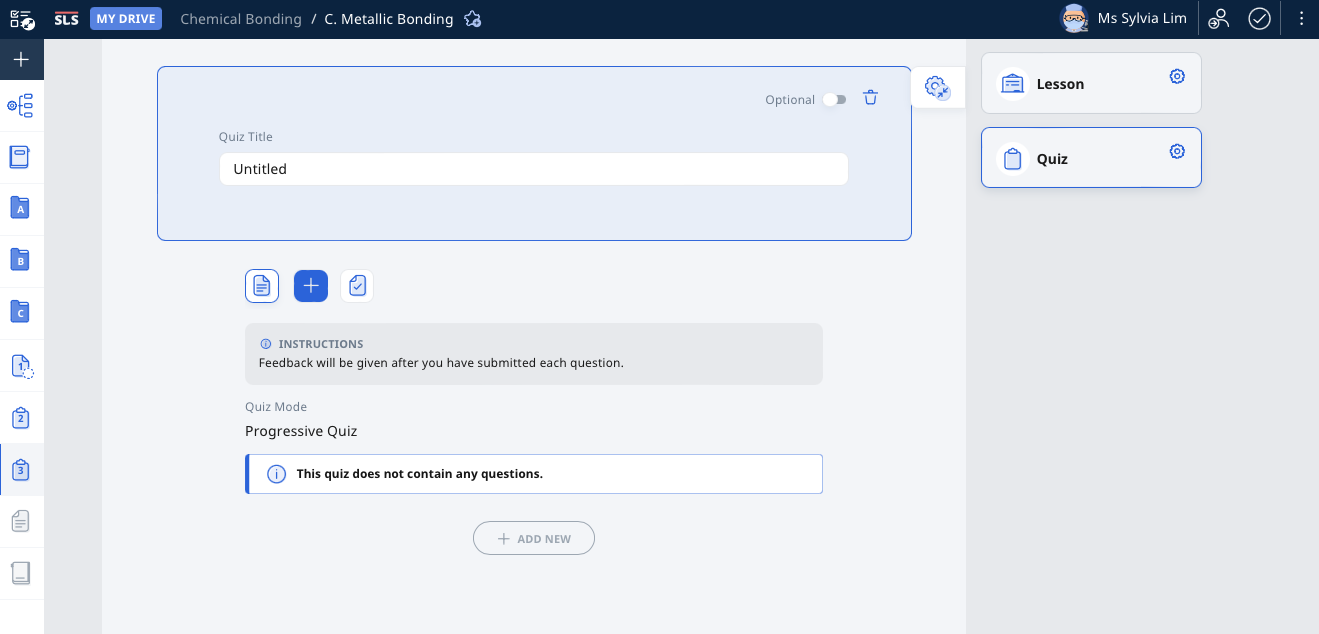Screen dimensions: 1319x634
Task: Open Chemical Bonding from the breadcrumb
Action: coord(240,18)
